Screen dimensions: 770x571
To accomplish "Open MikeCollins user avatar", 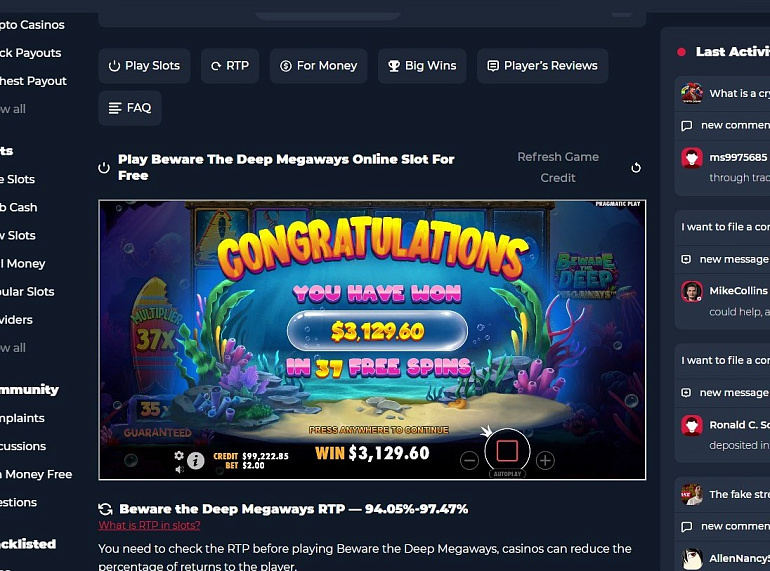I will tap(692, 291).
